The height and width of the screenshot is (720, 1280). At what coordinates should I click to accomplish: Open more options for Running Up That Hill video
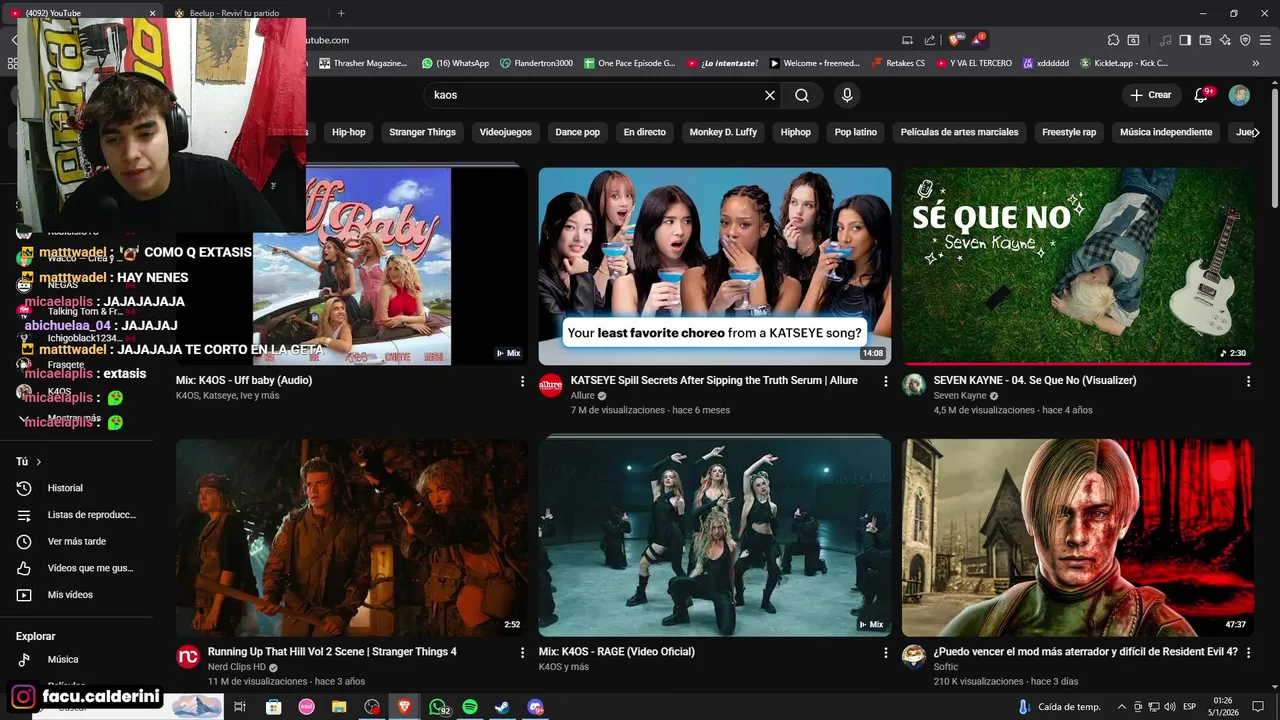coord(522,652)
